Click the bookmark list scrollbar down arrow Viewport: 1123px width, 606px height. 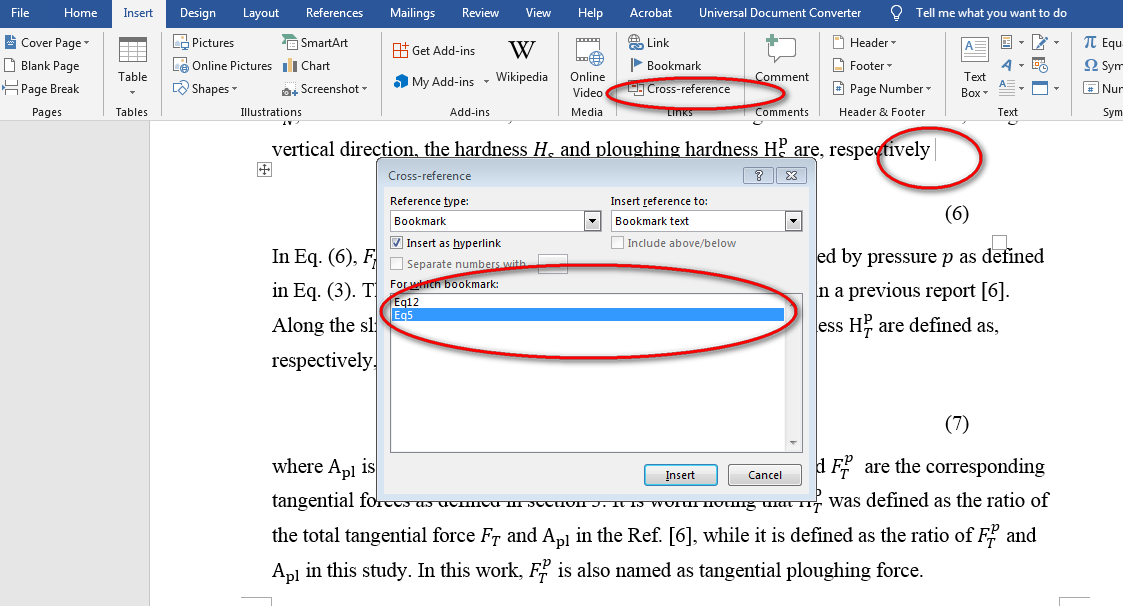pyautogui.click(x=793, y=443)
